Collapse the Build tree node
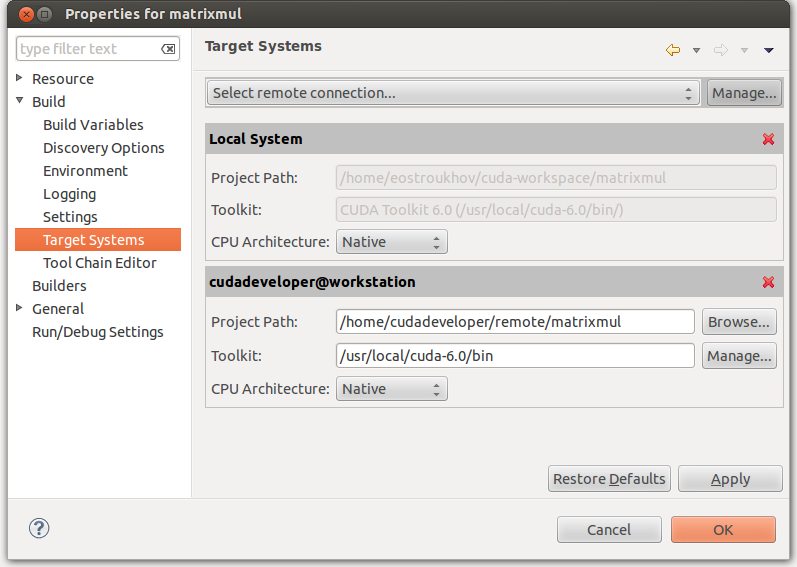This screenshot has height=567, width=797. [x=20, y=101]
